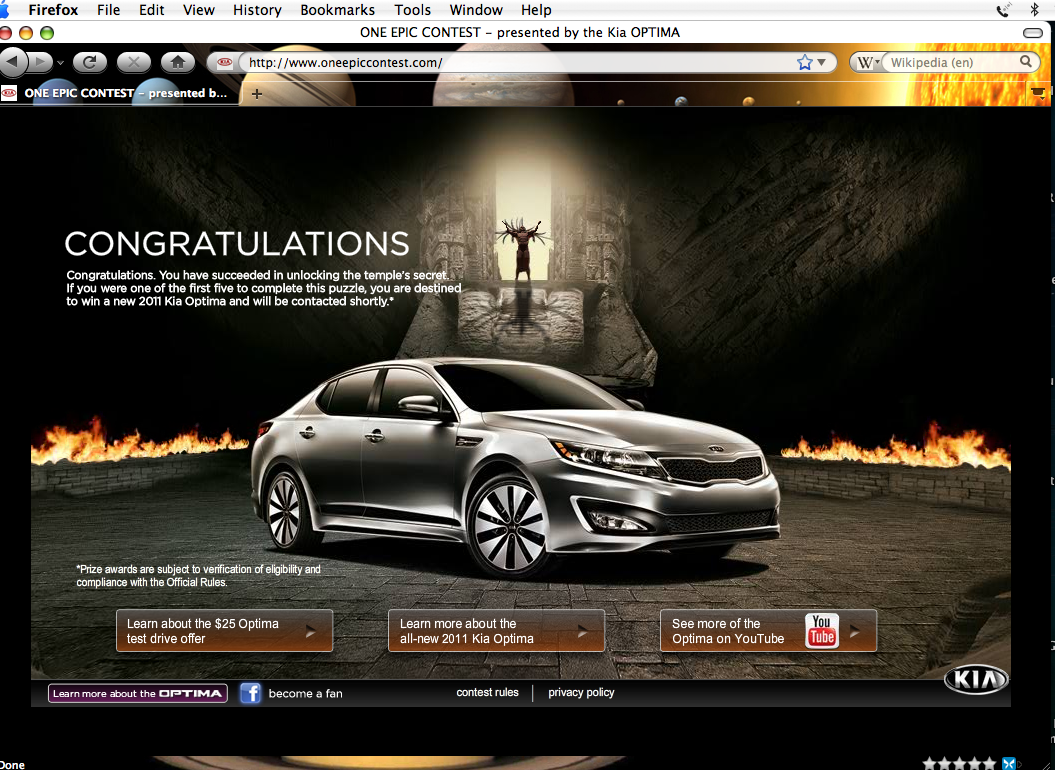Open the URL history dropdown arrow
The image size is (1055, 770).
click(822, 63)
